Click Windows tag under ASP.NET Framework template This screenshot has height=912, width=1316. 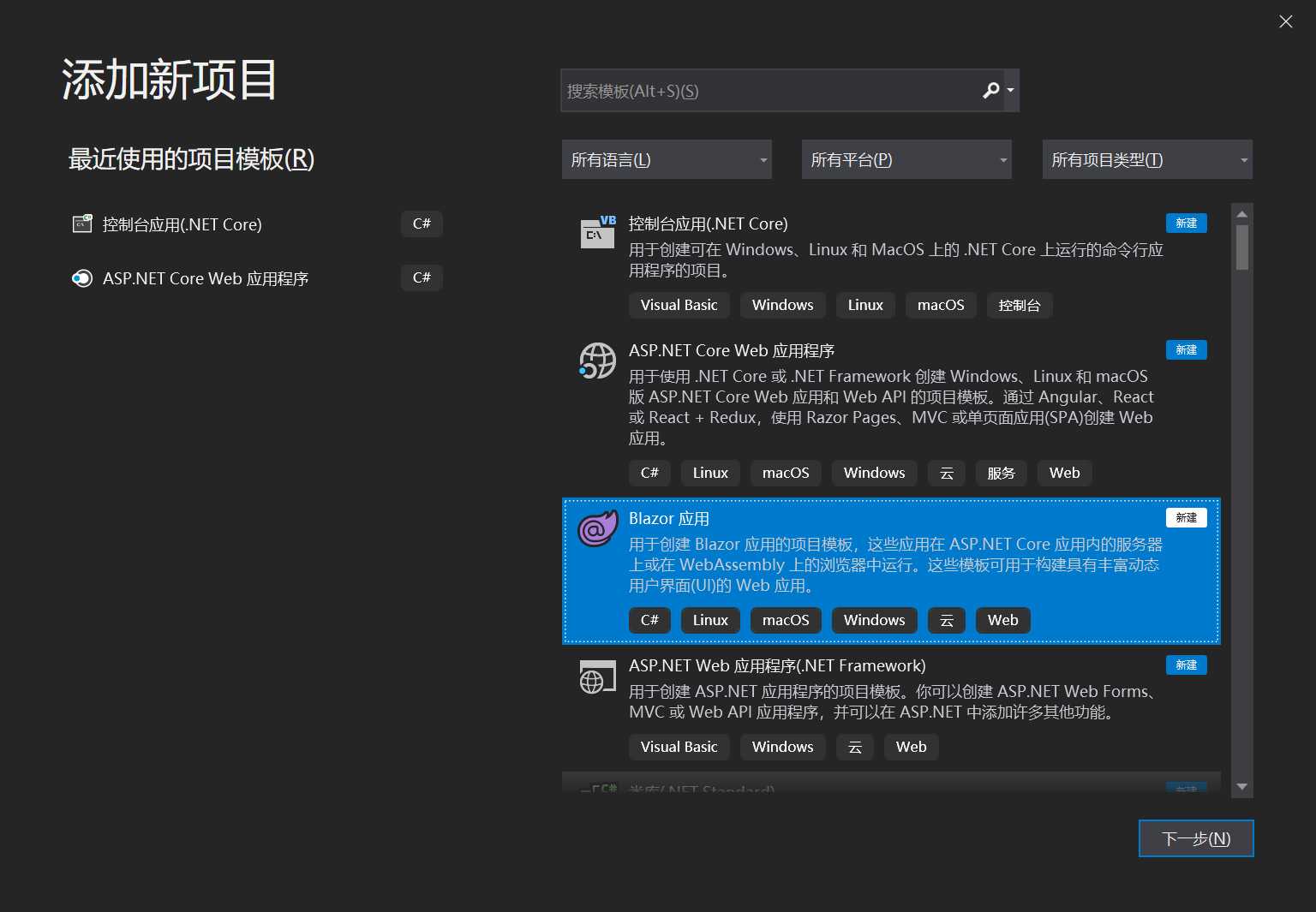[x=782, y=747]
